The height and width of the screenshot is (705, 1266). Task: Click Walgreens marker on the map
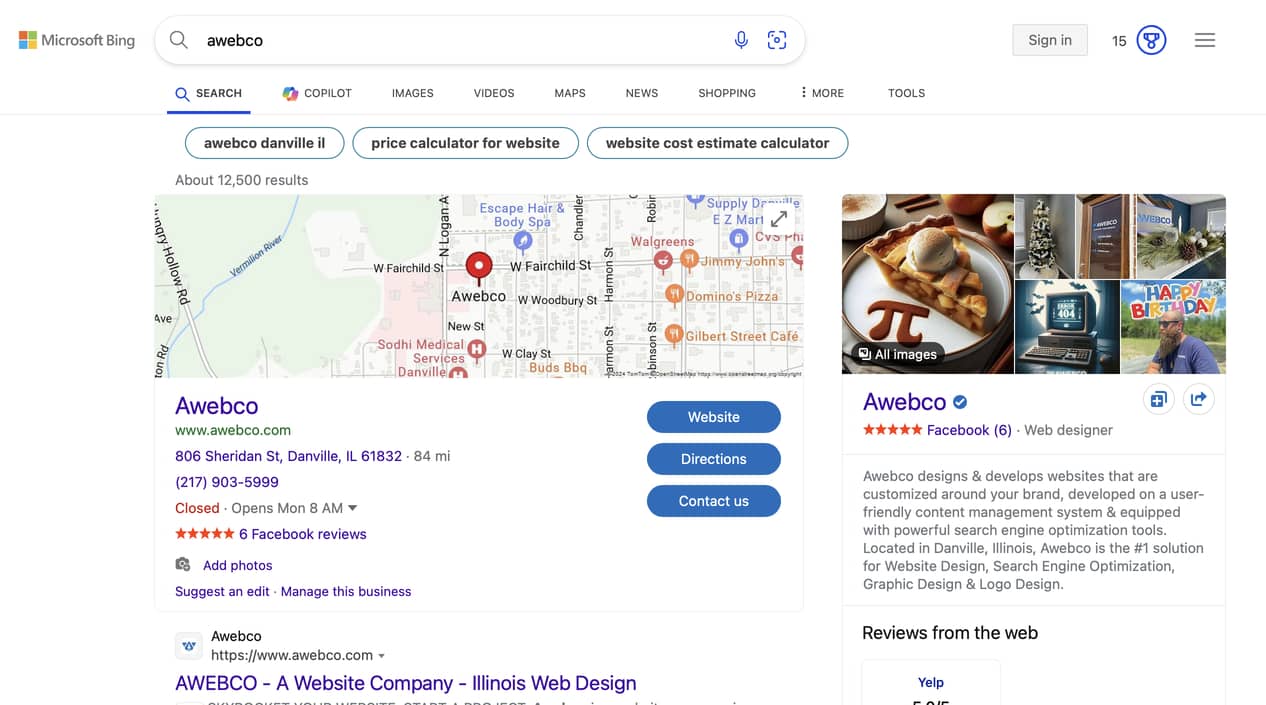click(x=662, y=260)
